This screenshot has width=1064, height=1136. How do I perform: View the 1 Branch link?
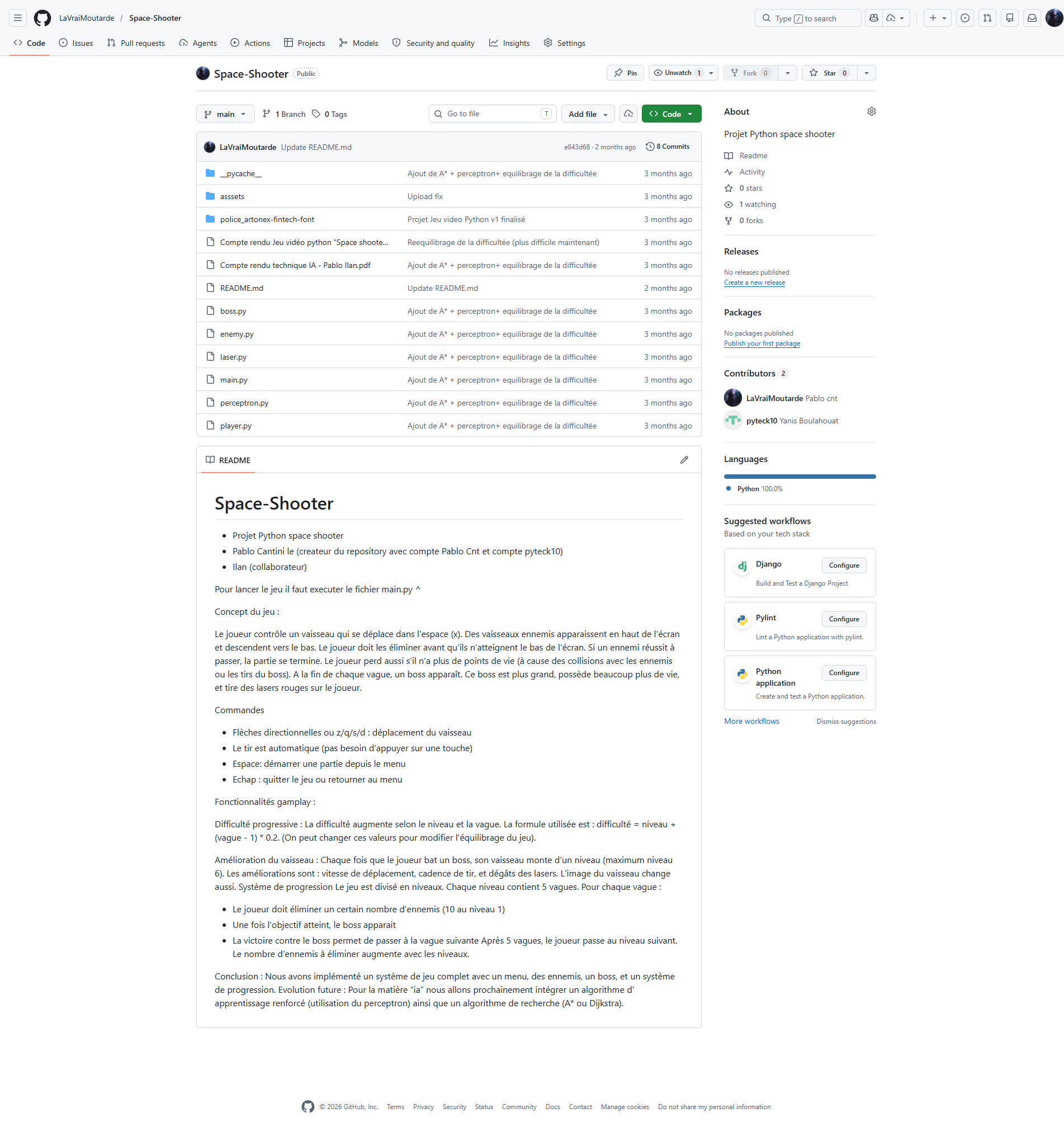[x=284, y=114]
